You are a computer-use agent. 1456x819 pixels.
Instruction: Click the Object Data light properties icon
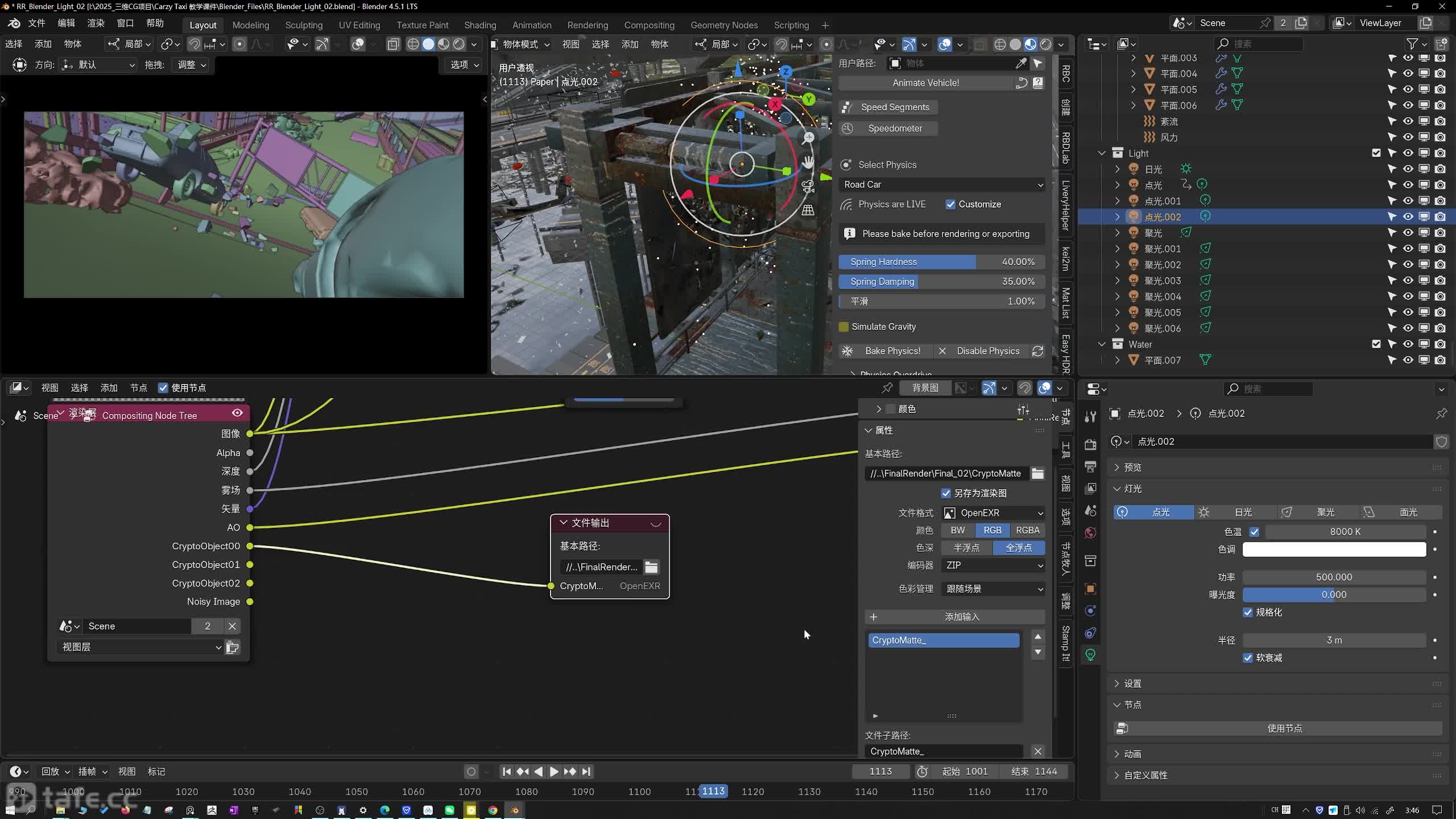pos(1090,655)
